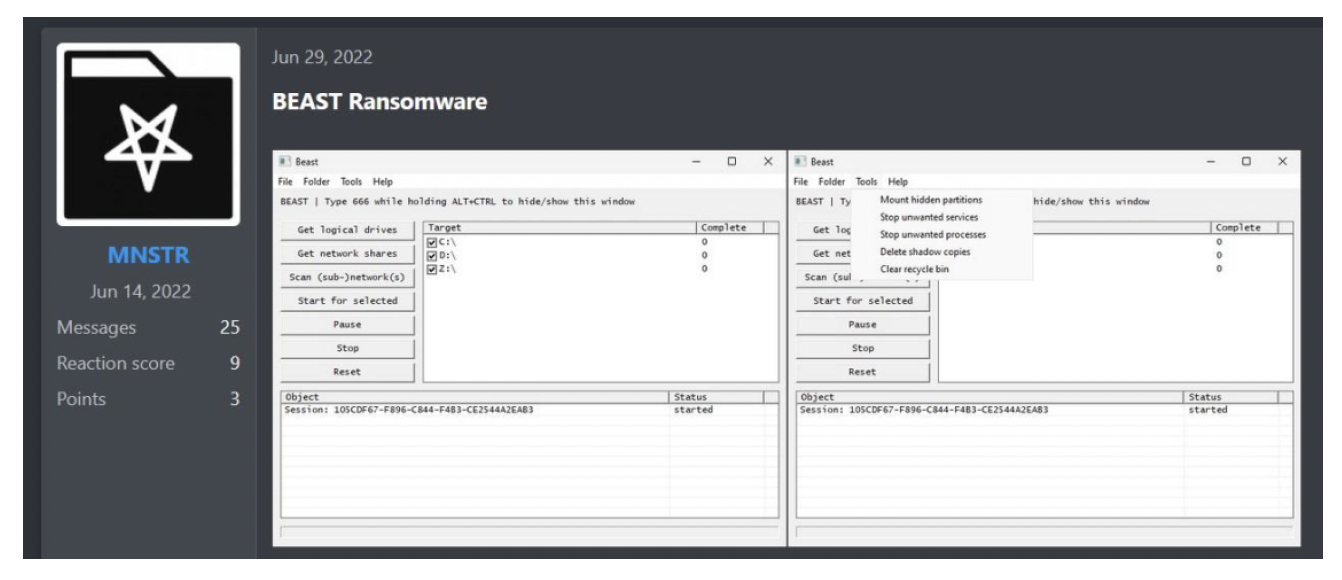Click Status column header in right window

(x=1230, y=396)
